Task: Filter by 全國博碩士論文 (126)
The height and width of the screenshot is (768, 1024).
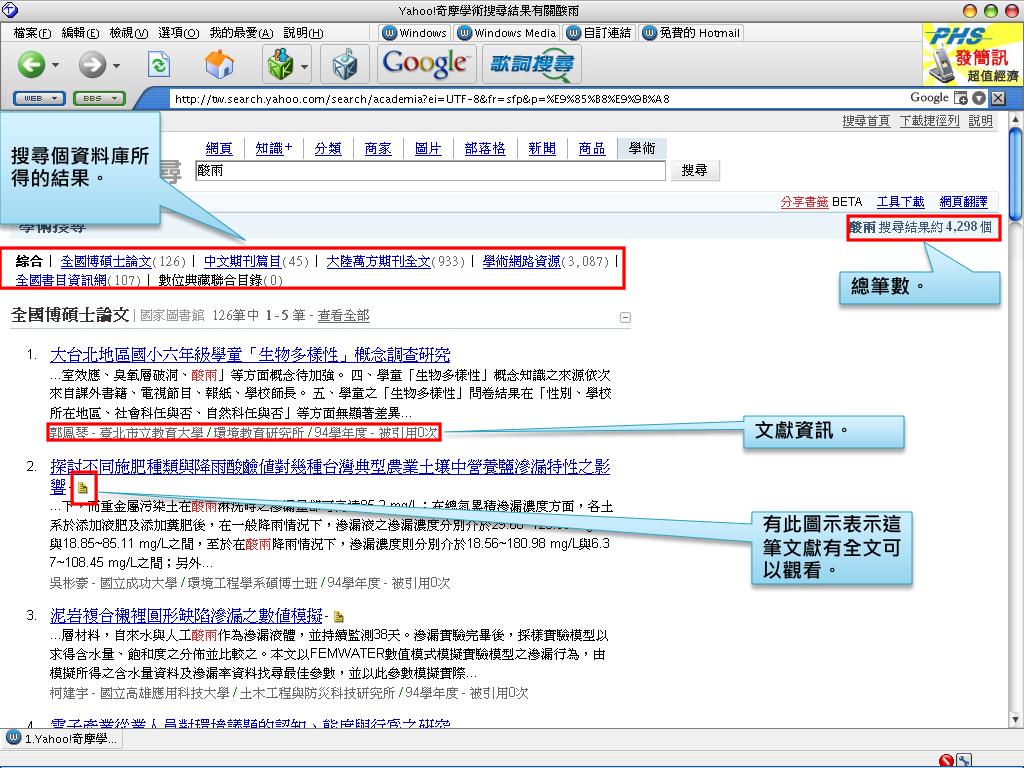Action: click(x=106, y=261)
